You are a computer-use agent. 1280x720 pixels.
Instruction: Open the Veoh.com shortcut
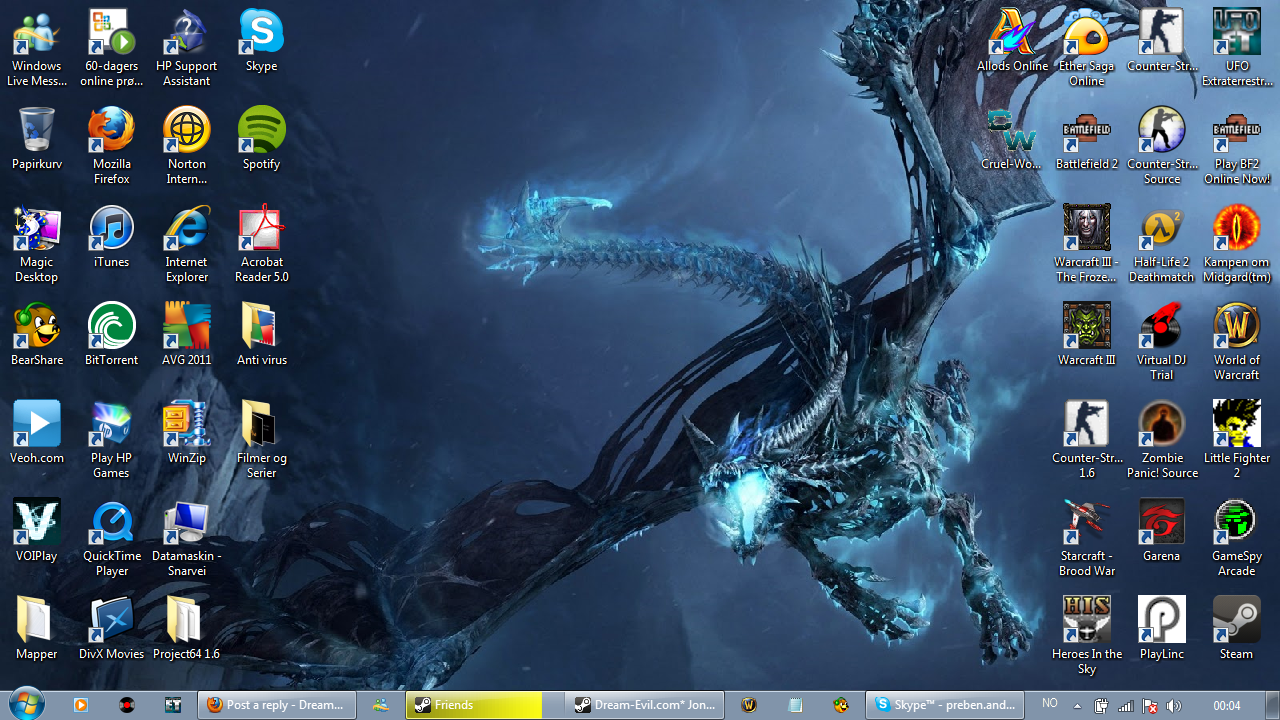tap(37, 425)
